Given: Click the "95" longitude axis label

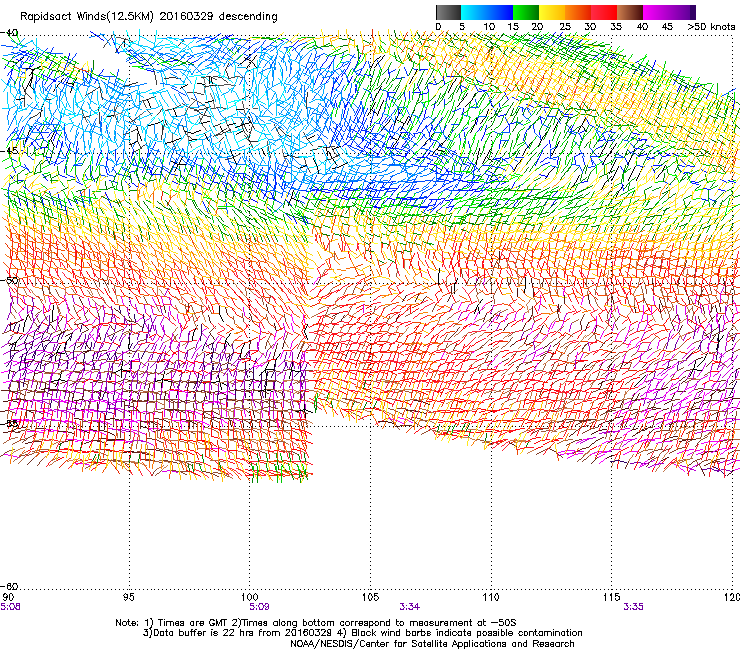Looking at the screenshot, I should [x=128, y=597].
